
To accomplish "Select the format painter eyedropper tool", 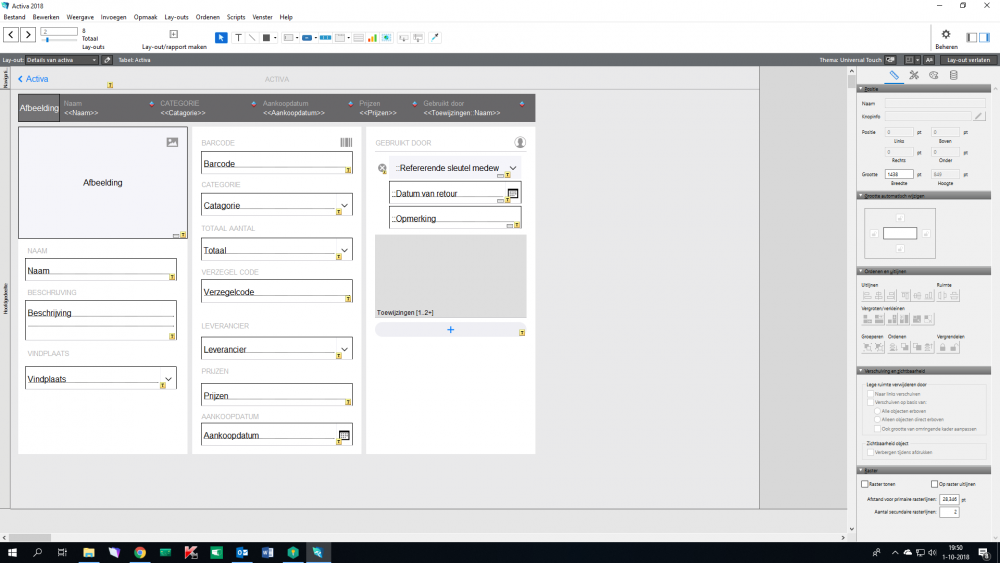I will pyautogui.click(x=434, y=38).
